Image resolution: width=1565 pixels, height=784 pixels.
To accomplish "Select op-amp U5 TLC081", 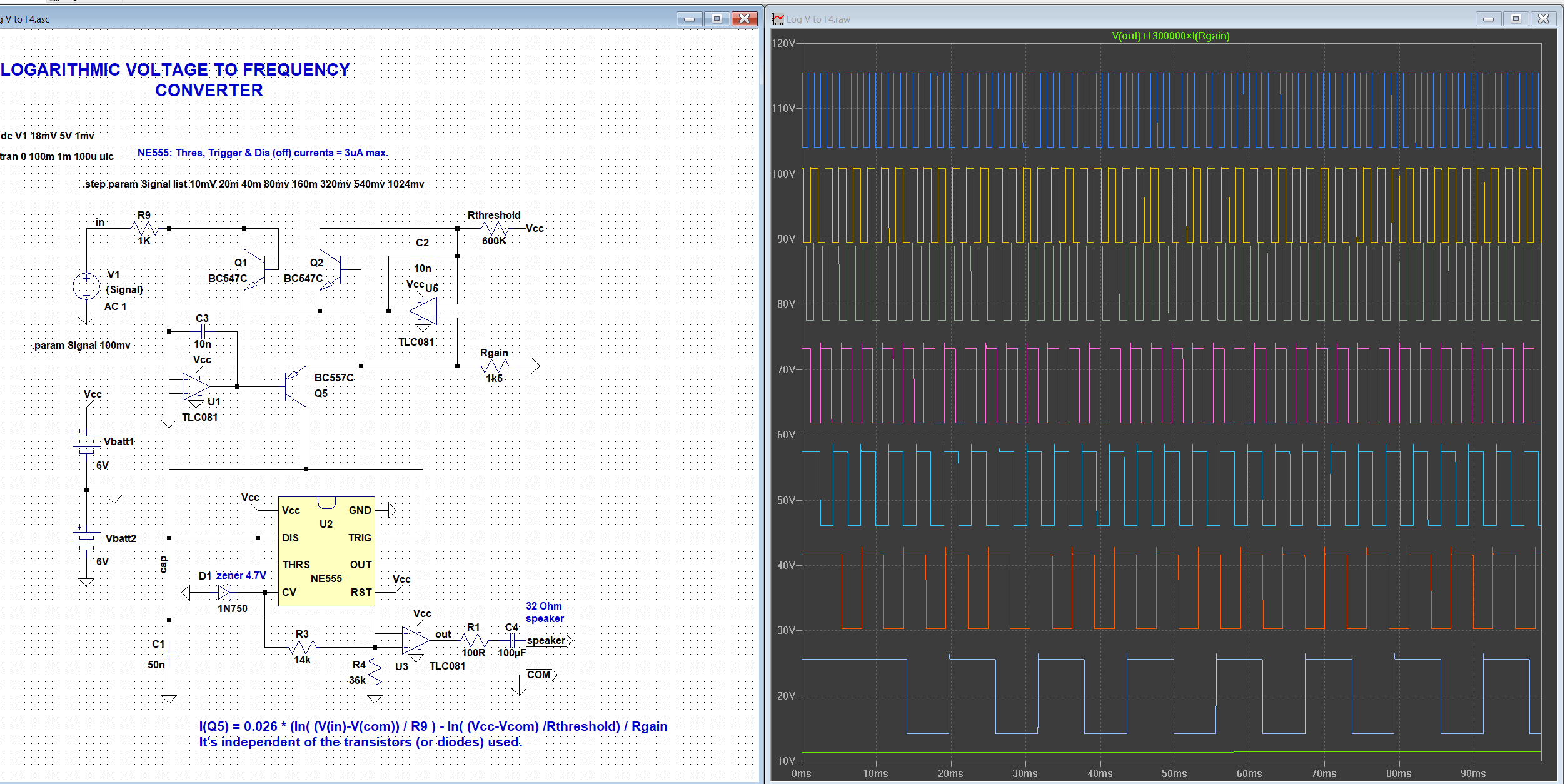I will 423,311.
